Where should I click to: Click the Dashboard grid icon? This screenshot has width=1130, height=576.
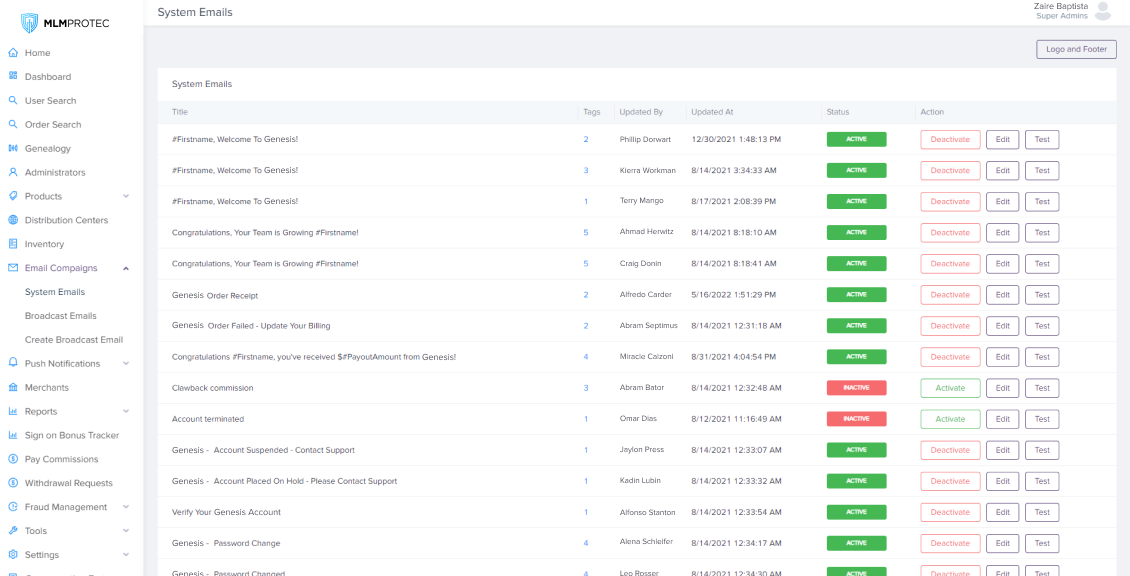coord(13,76)
